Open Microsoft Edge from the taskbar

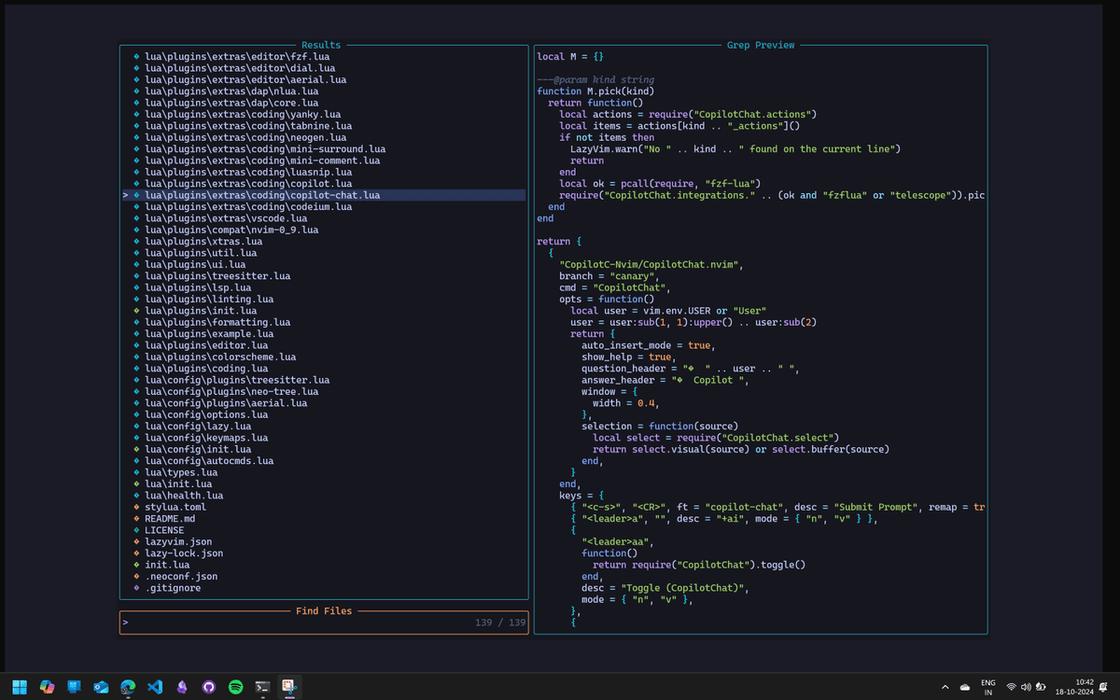(x=128, y=687)
